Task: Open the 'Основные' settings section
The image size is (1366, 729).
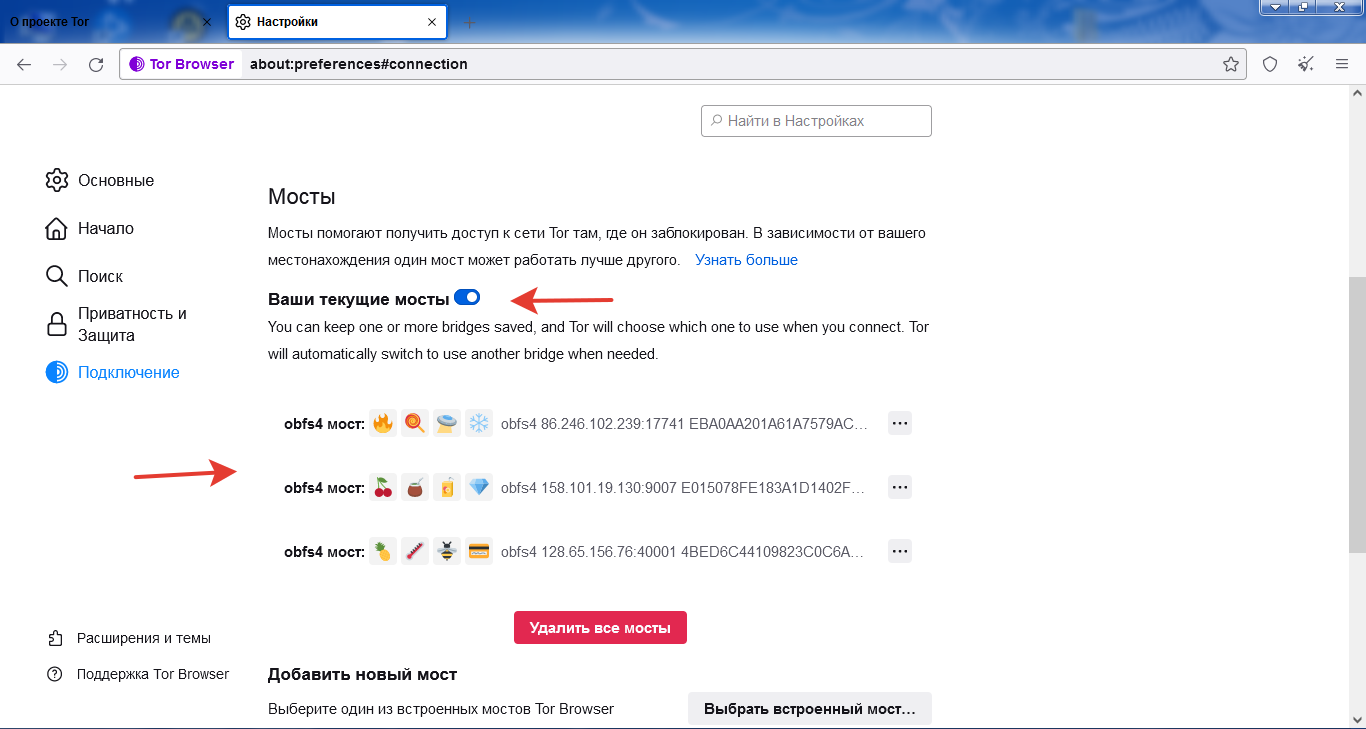Action: 100,181
